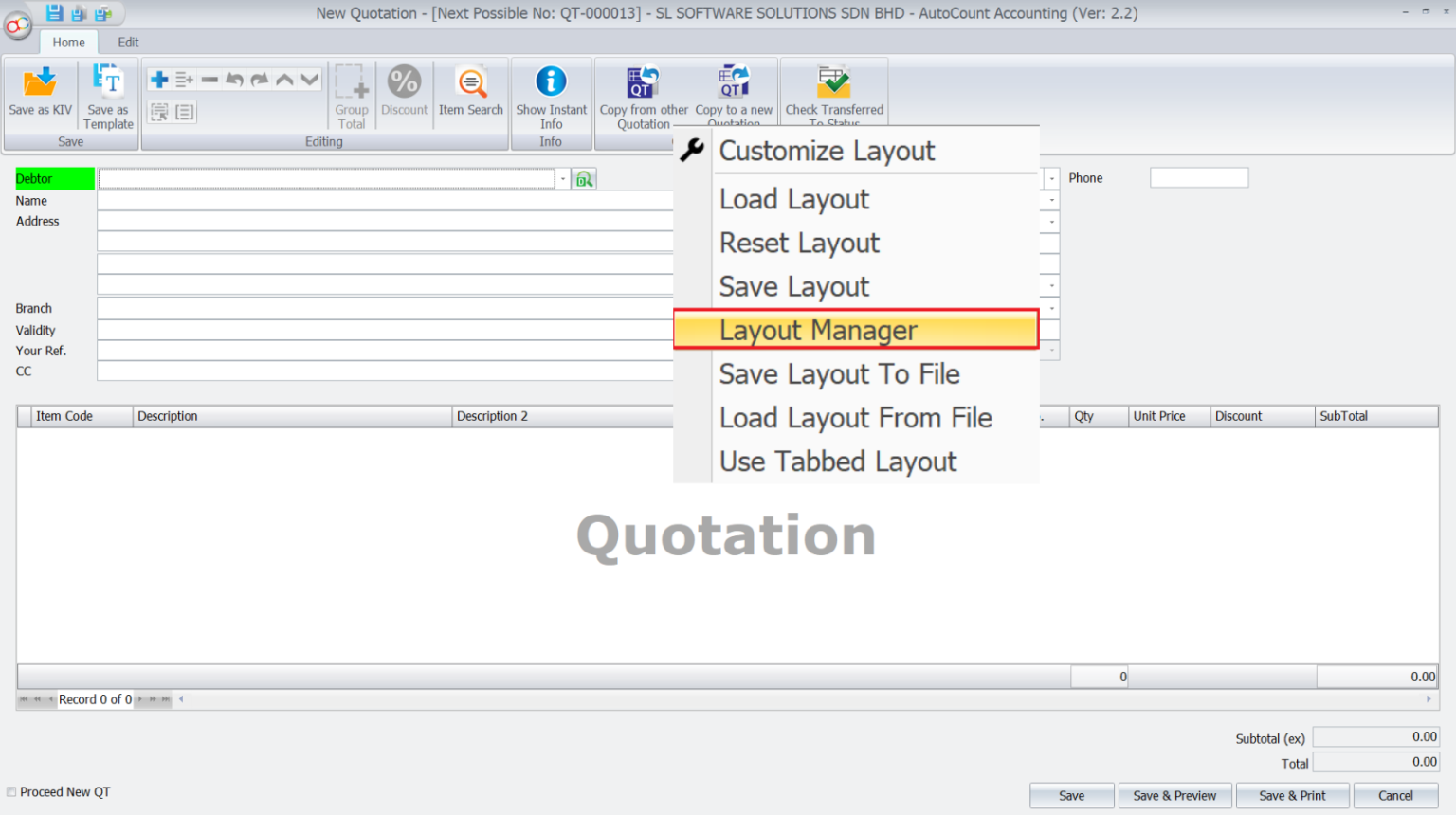Move the row up with the up chevron
Viewport: 1456px width, 815px height.
click(284, 80)
